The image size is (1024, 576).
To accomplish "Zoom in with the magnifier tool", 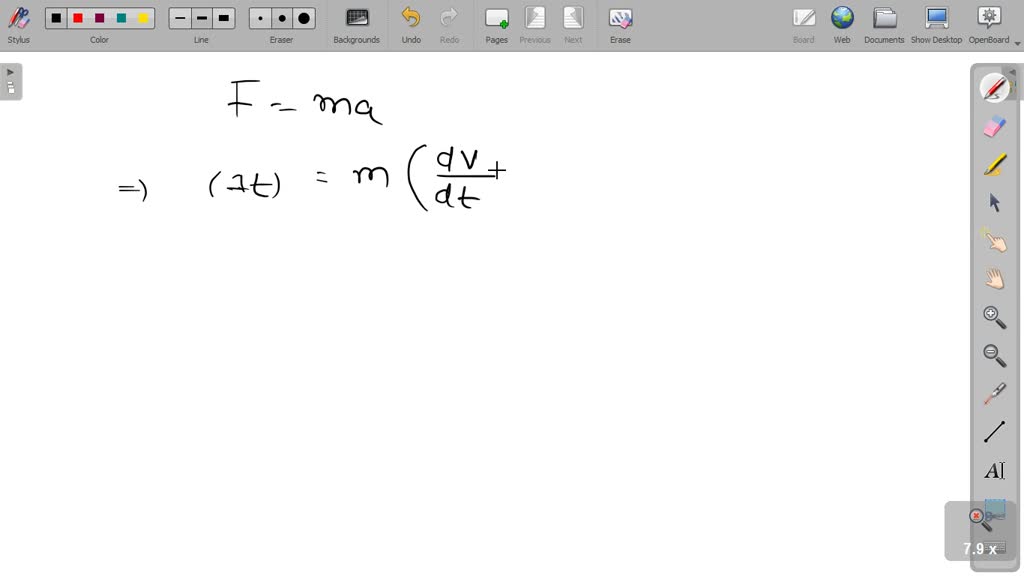I will pyautogui.click(x=993, y=316).
